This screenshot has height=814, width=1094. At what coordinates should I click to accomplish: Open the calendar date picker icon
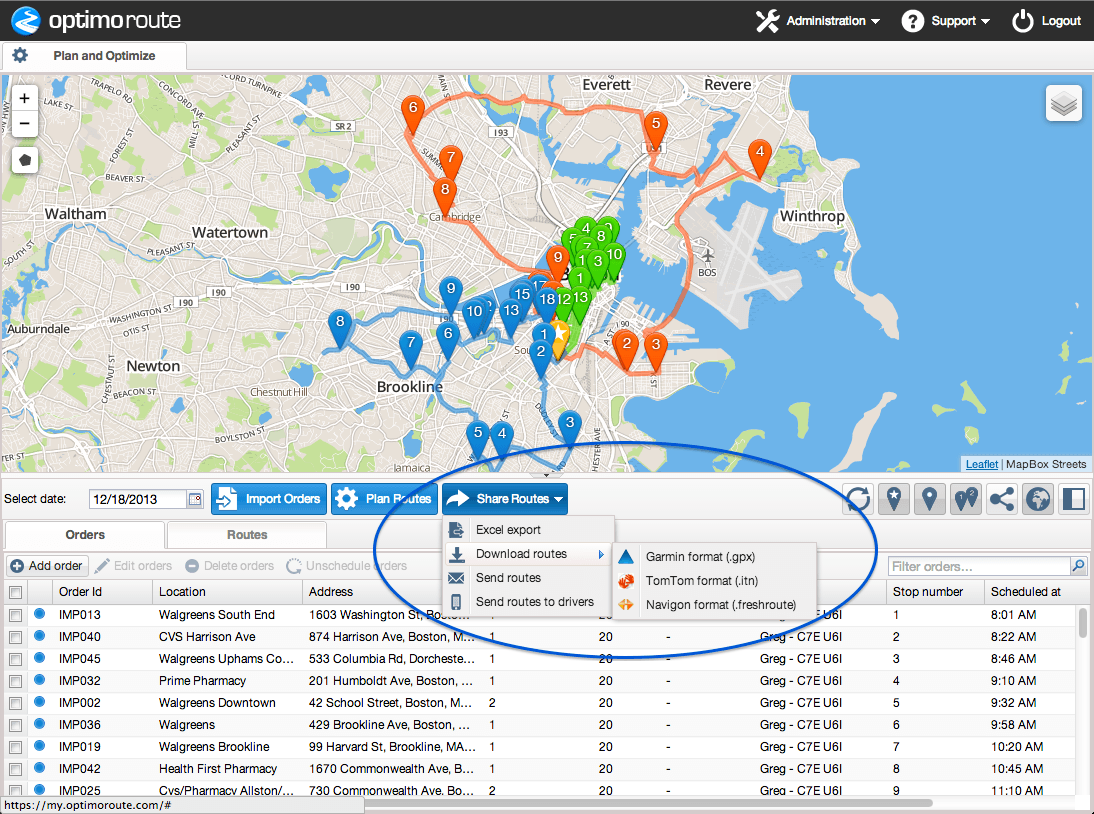[x=195, y=499]
